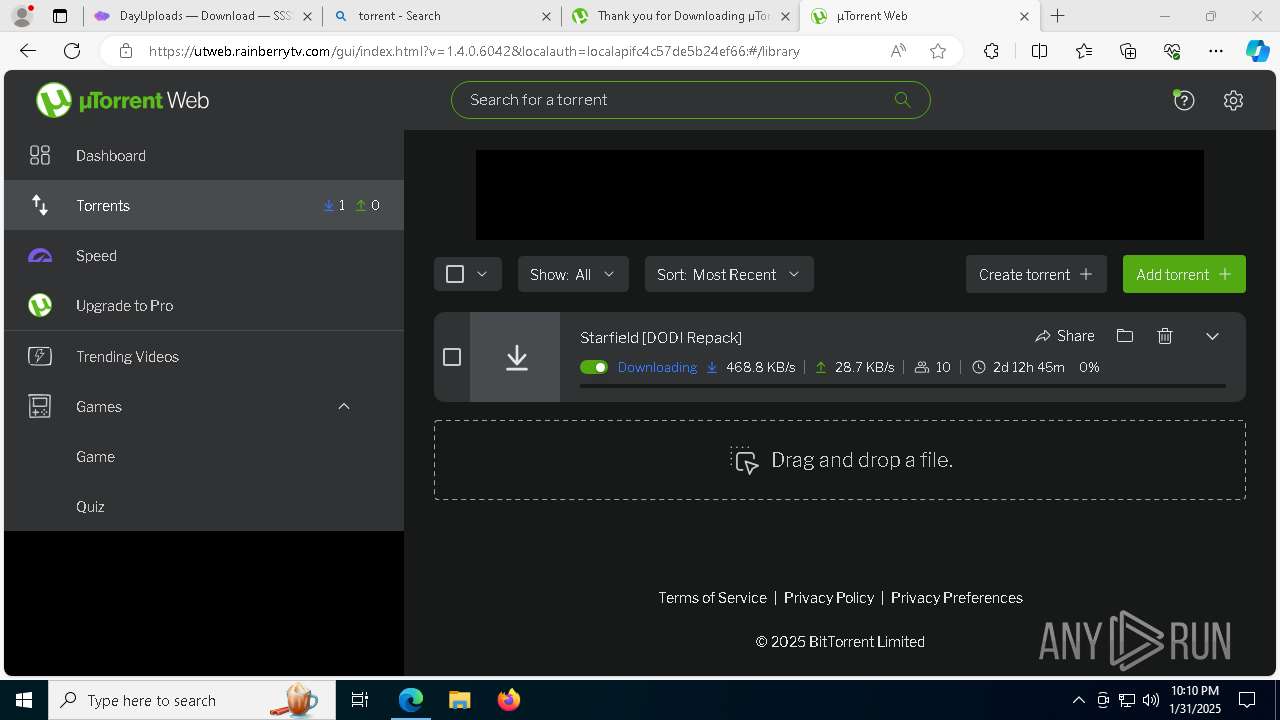This screenshot has height=720, width=1280.
Task: Focus the Search for a torrent field
Action: click(690, 99)
